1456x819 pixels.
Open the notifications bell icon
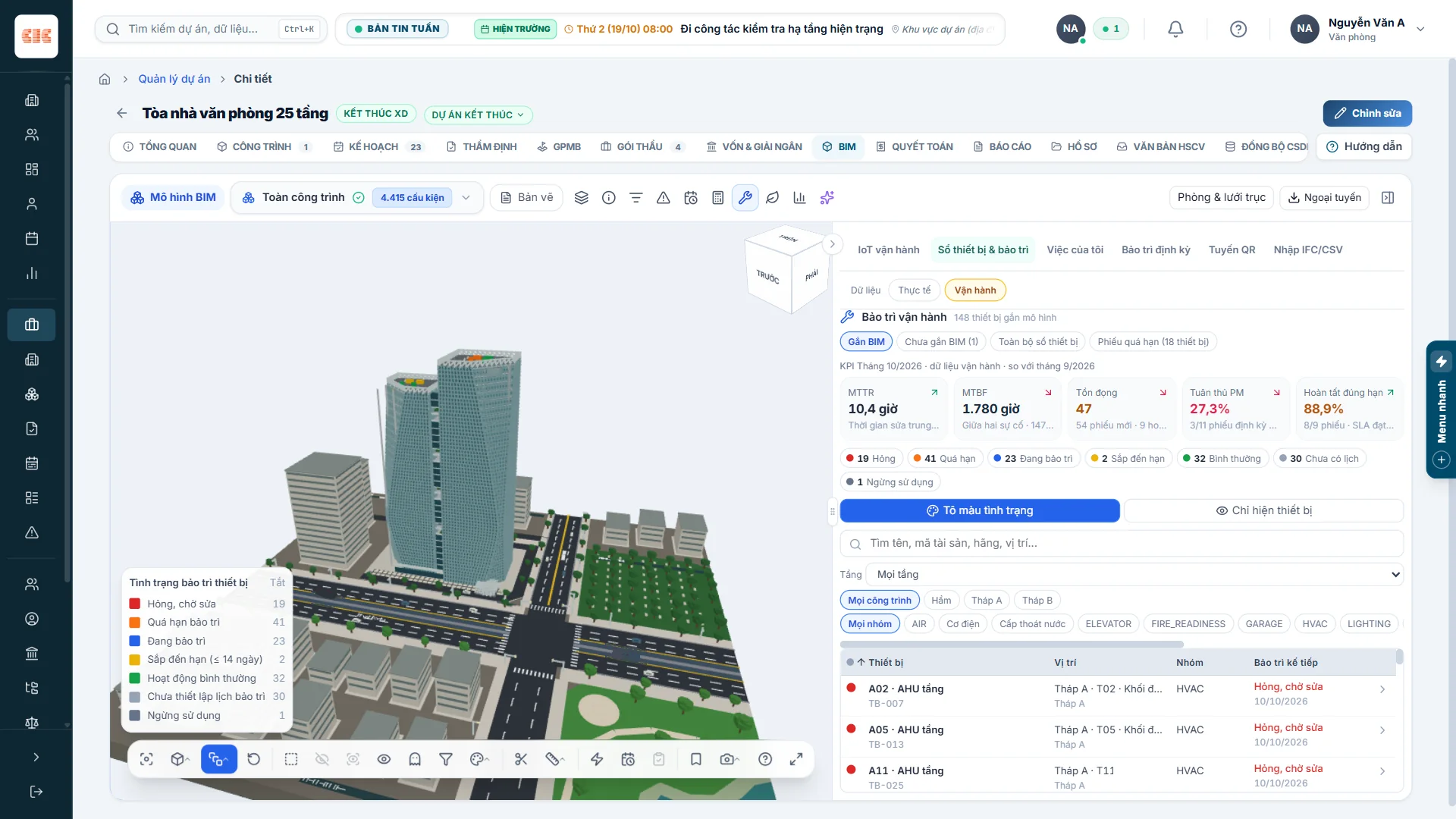(1175, 29)
